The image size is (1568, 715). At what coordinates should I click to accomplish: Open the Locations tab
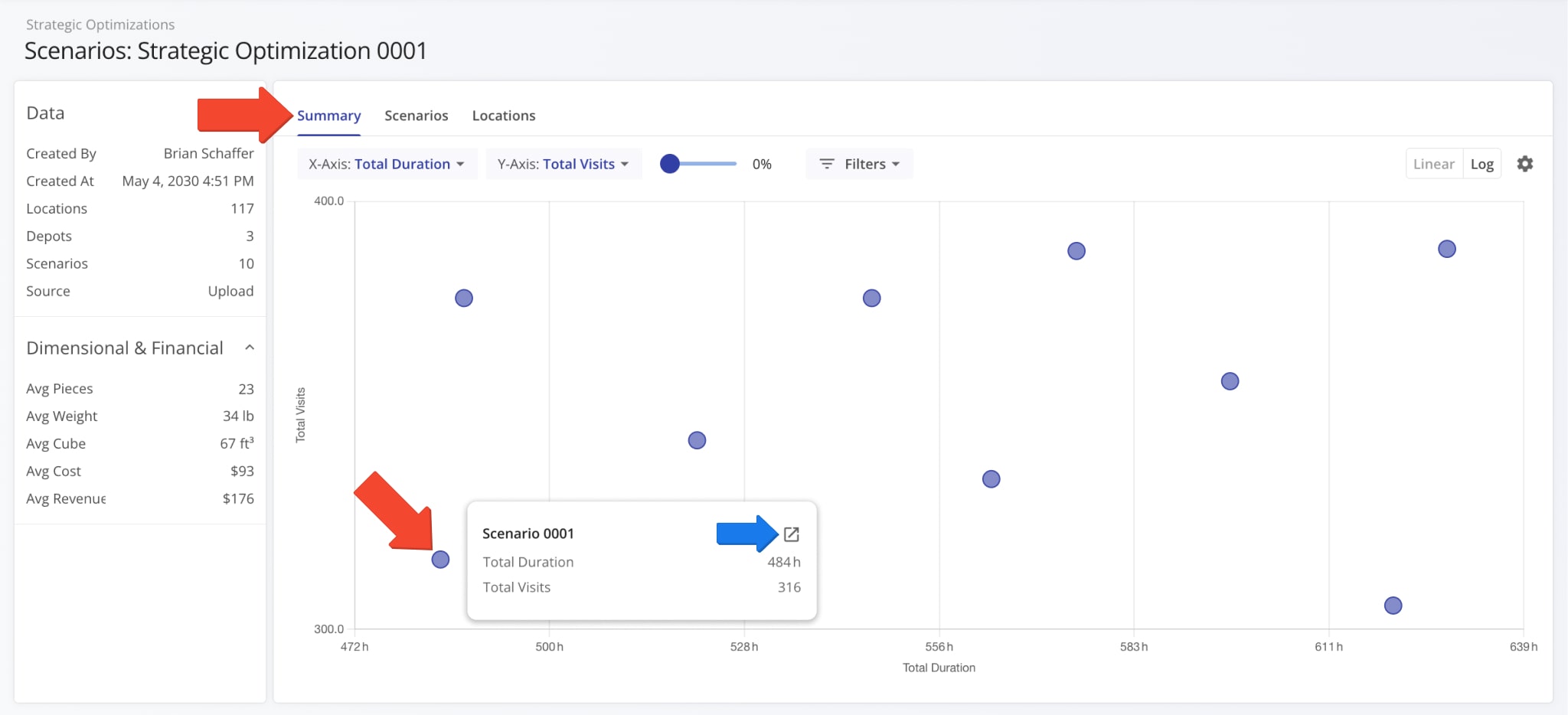503,116
